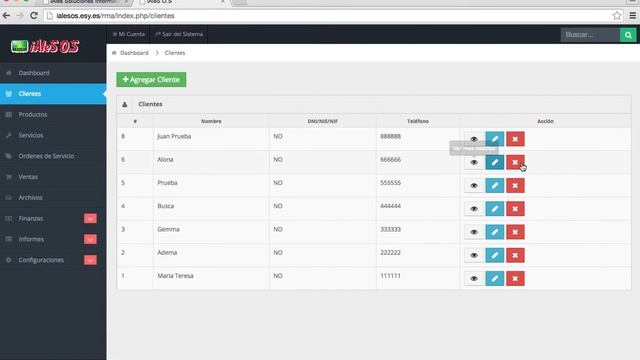
Task: Edit client Adema
Action: pos(495,256)
